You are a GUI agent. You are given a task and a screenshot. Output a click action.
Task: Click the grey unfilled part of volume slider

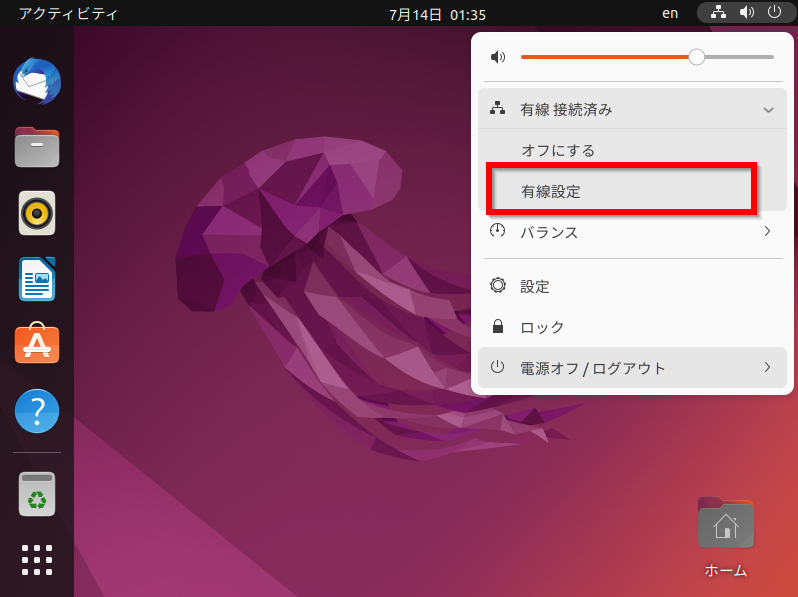(739, 57)
